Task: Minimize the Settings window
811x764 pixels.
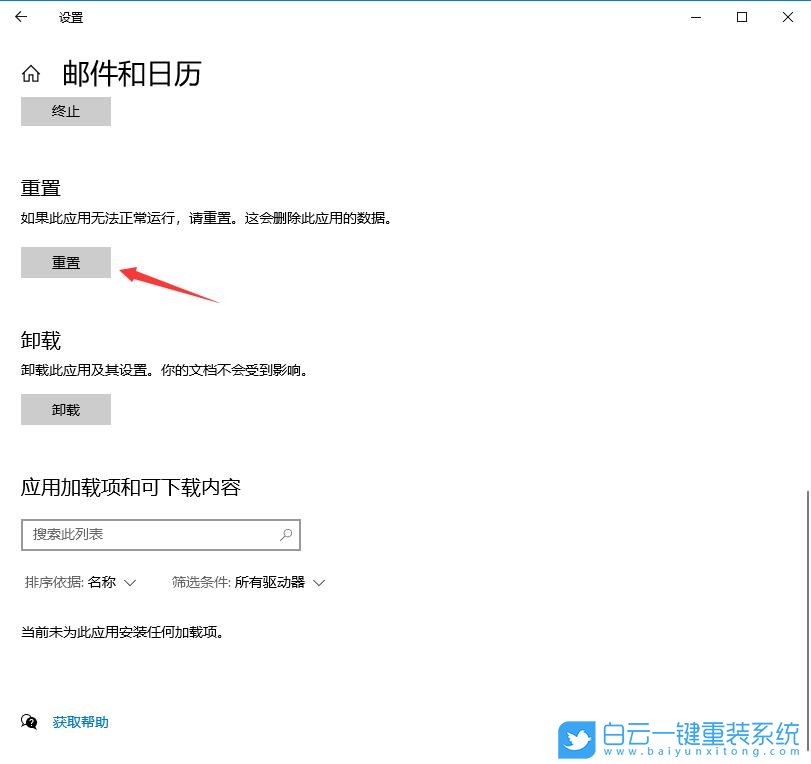Action: 695,17
